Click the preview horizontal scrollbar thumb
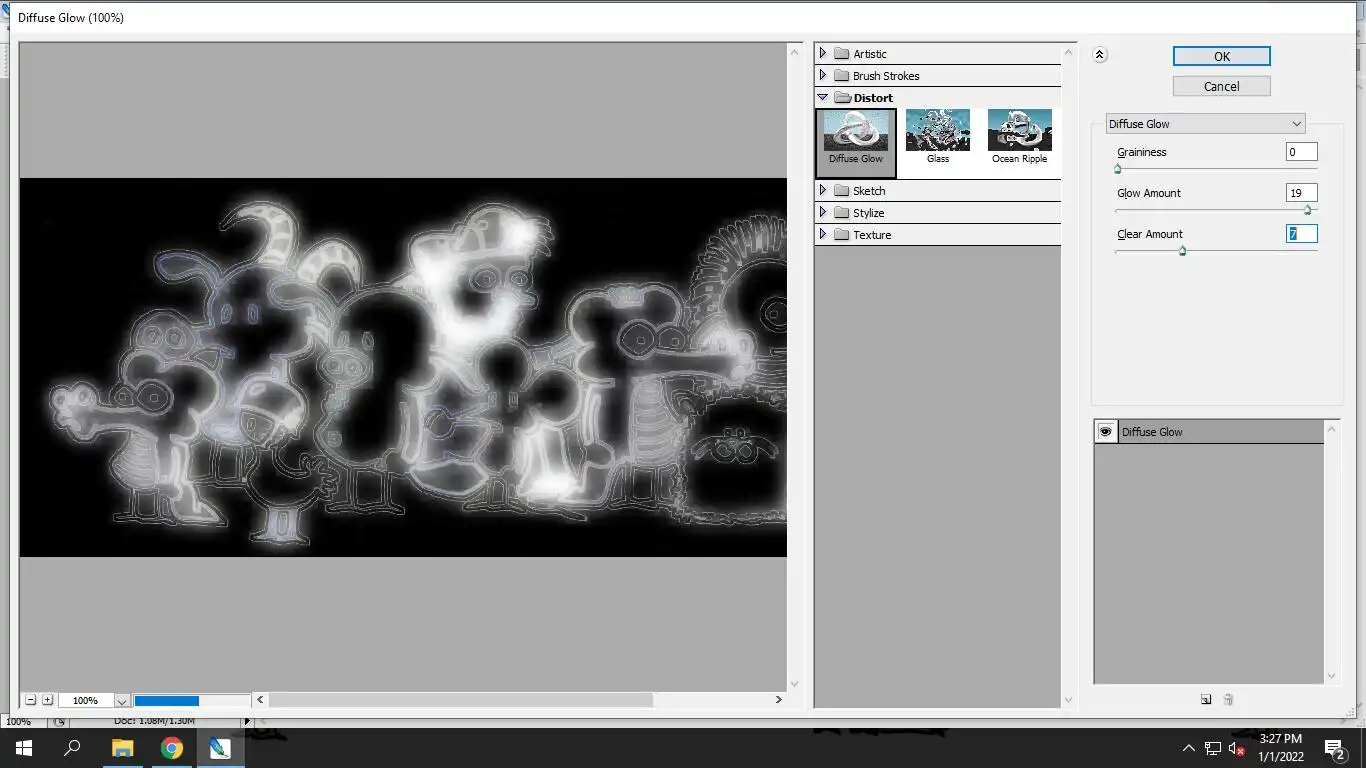 pyautogui.click(x=461, y=700)
